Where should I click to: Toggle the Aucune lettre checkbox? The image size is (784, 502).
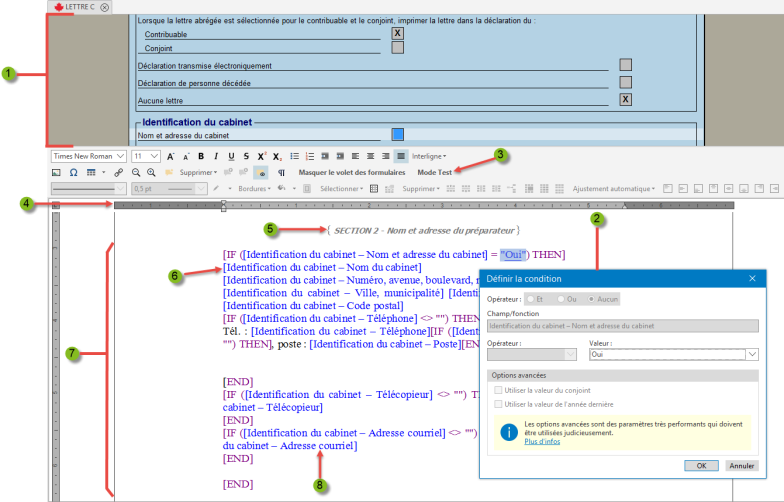coord(626,99)
